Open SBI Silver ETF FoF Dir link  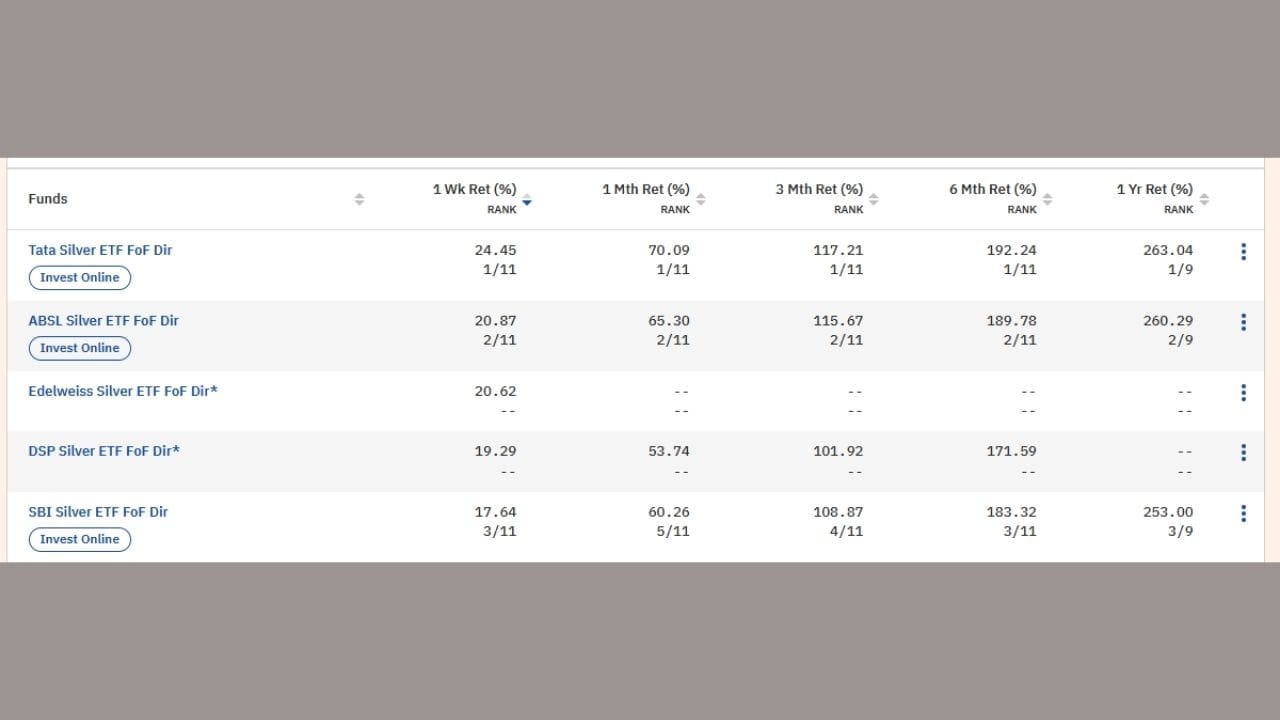pos(98,512)
